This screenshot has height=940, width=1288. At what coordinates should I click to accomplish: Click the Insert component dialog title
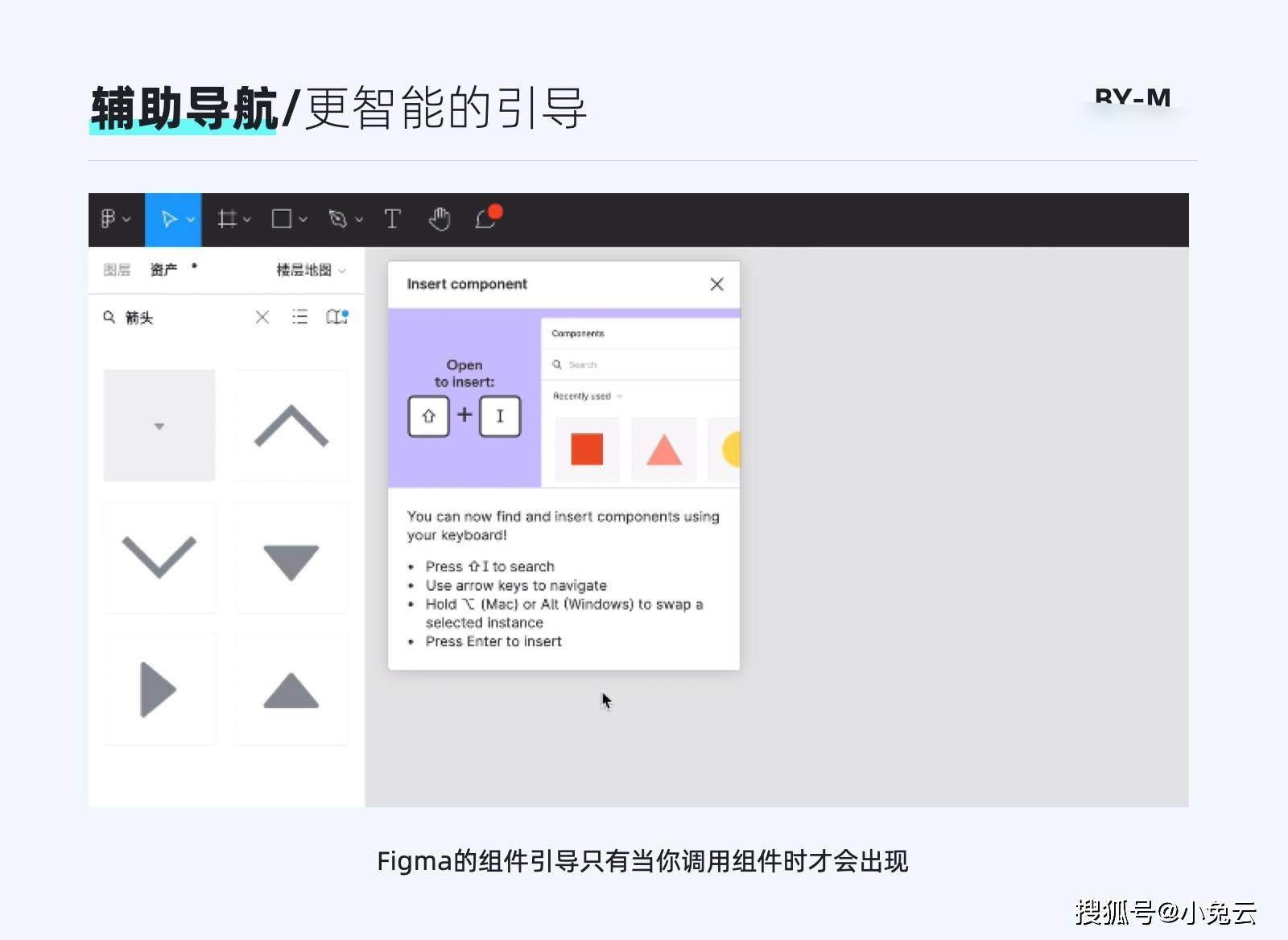(467, 284)
